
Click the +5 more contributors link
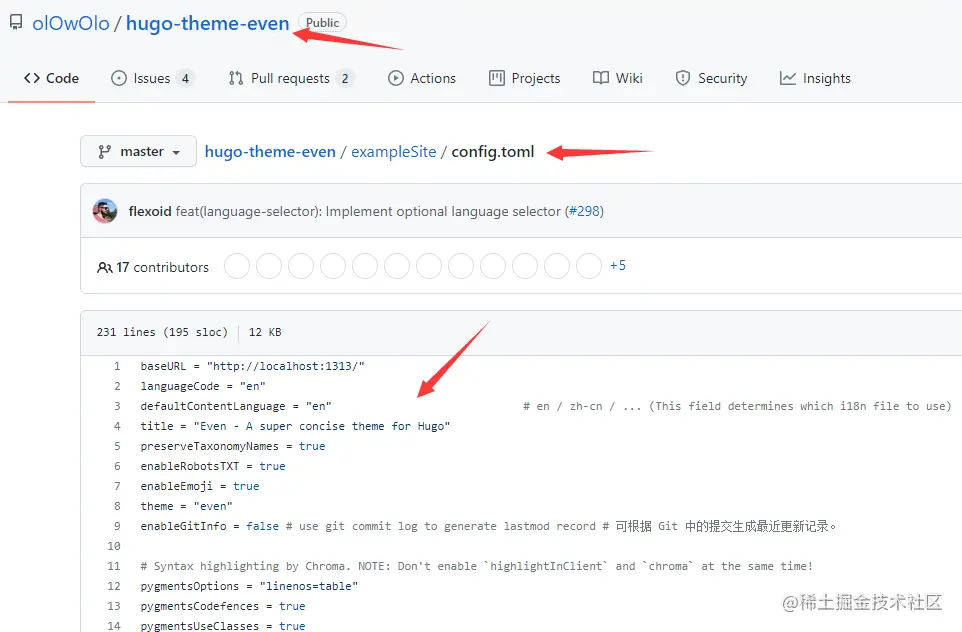(618, 266)
